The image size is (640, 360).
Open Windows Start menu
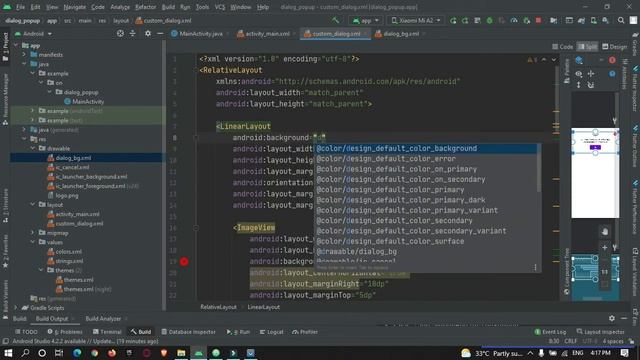tap(8, 353)
